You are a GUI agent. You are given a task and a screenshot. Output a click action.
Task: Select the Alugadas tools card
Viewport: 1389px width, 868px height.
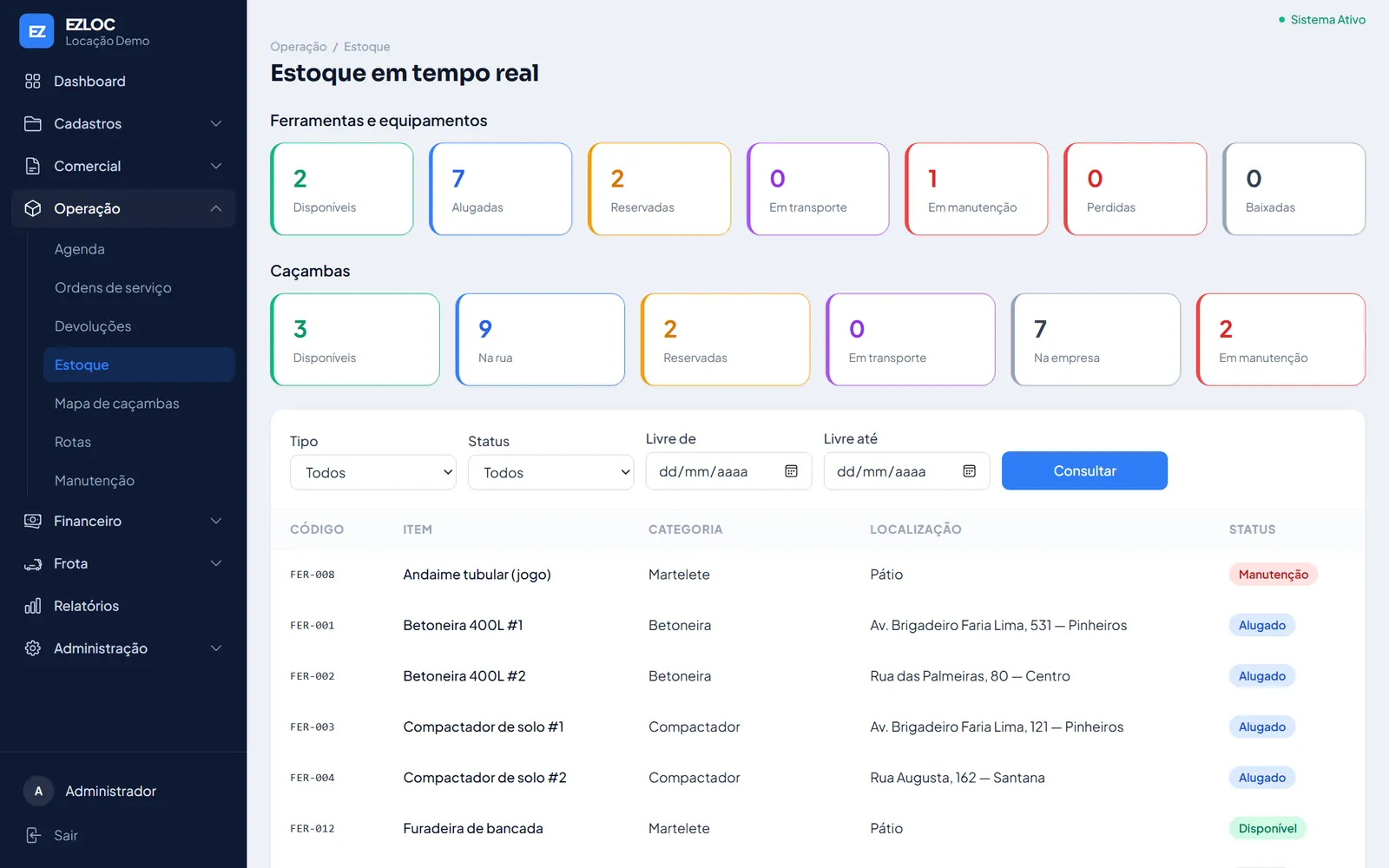pos(501,189)
